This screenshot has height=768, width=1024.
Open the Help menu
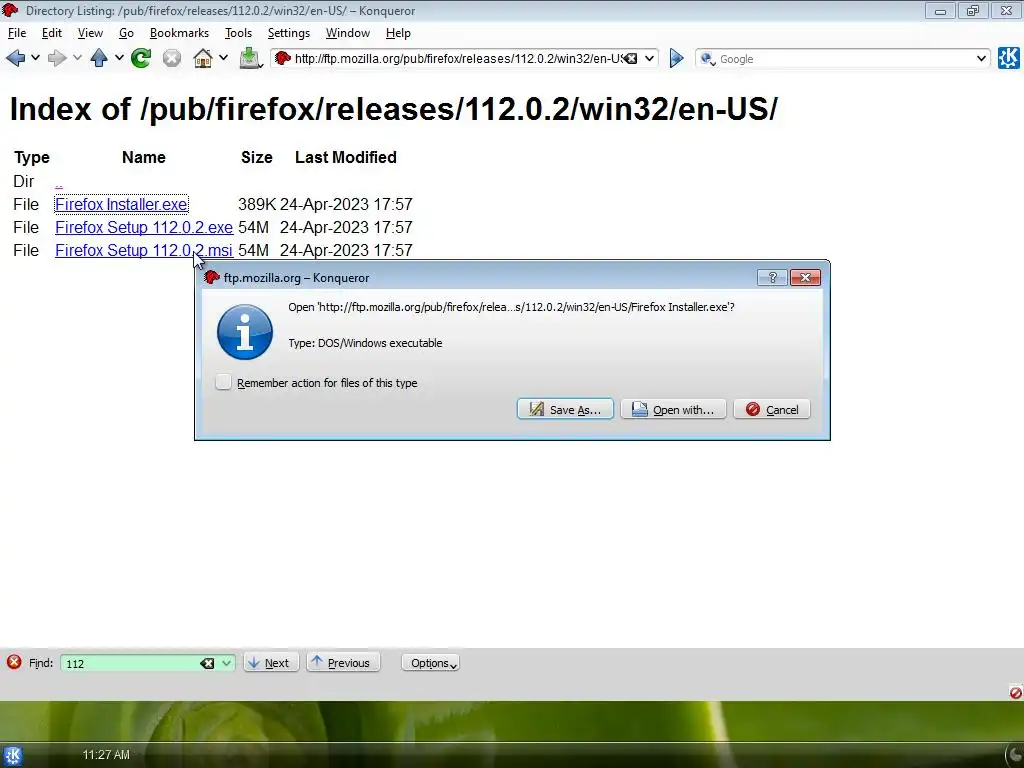[x=398, y=33]
